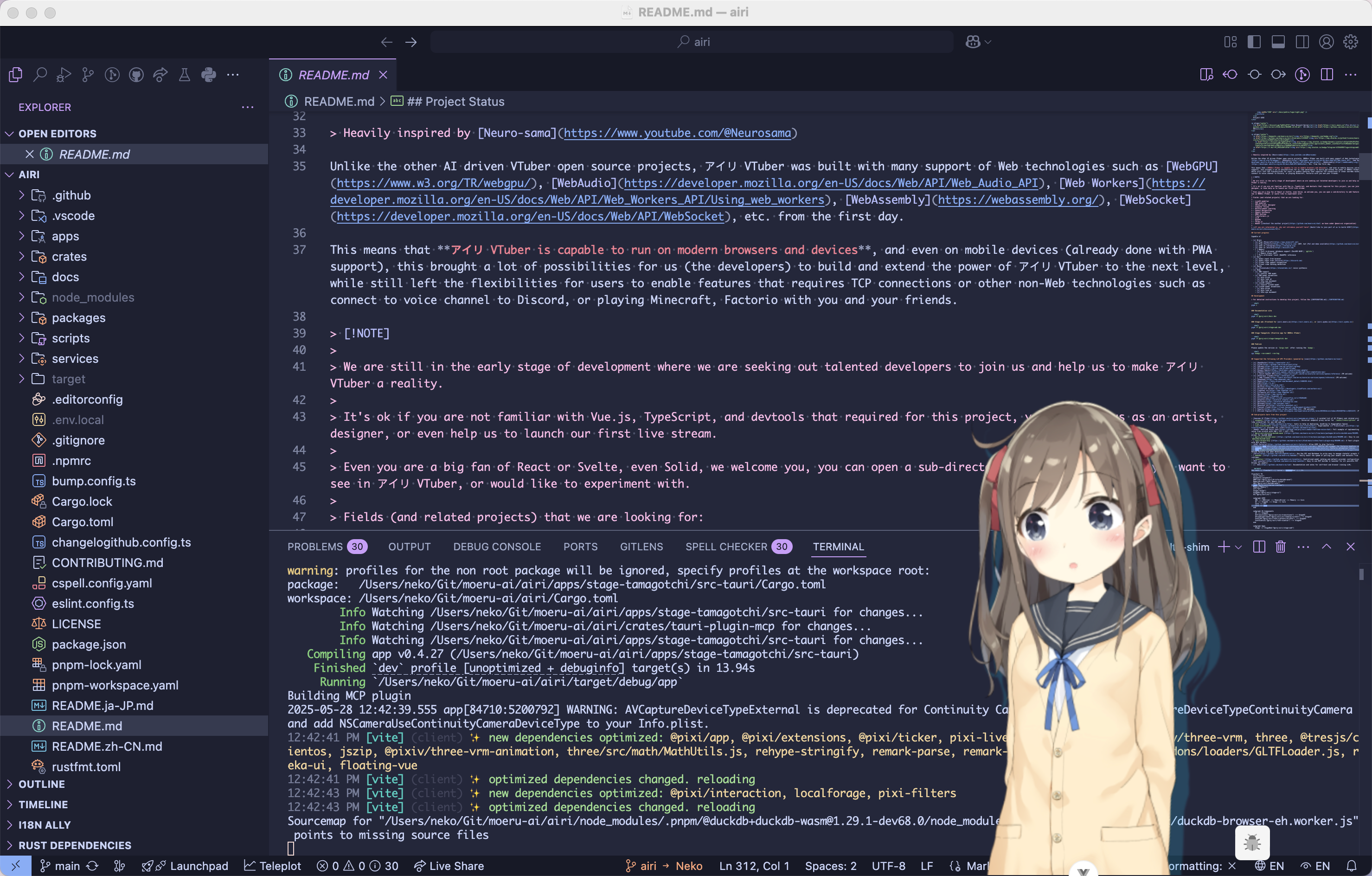Open Explorer section actions ellipsis
1372x876 pixels.
248,107
